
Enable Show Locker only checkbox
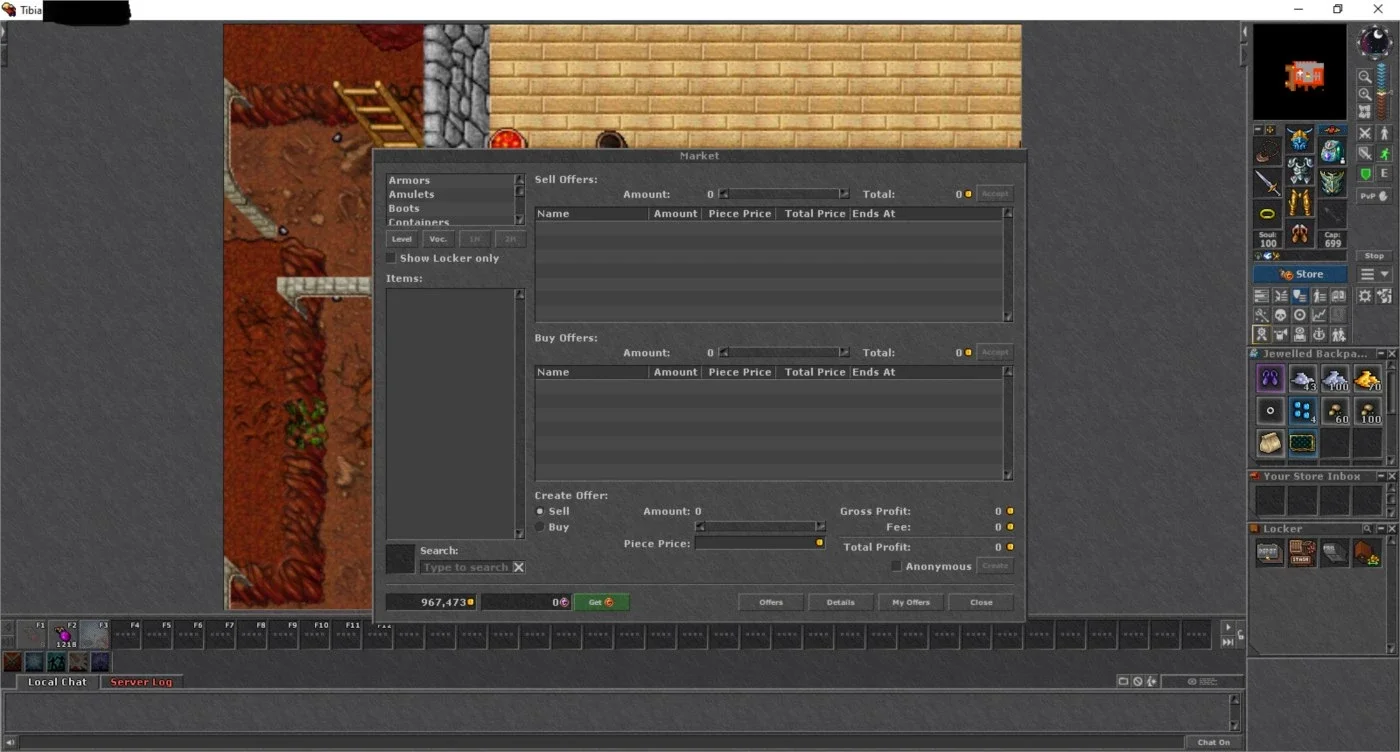tap(391, 258)
